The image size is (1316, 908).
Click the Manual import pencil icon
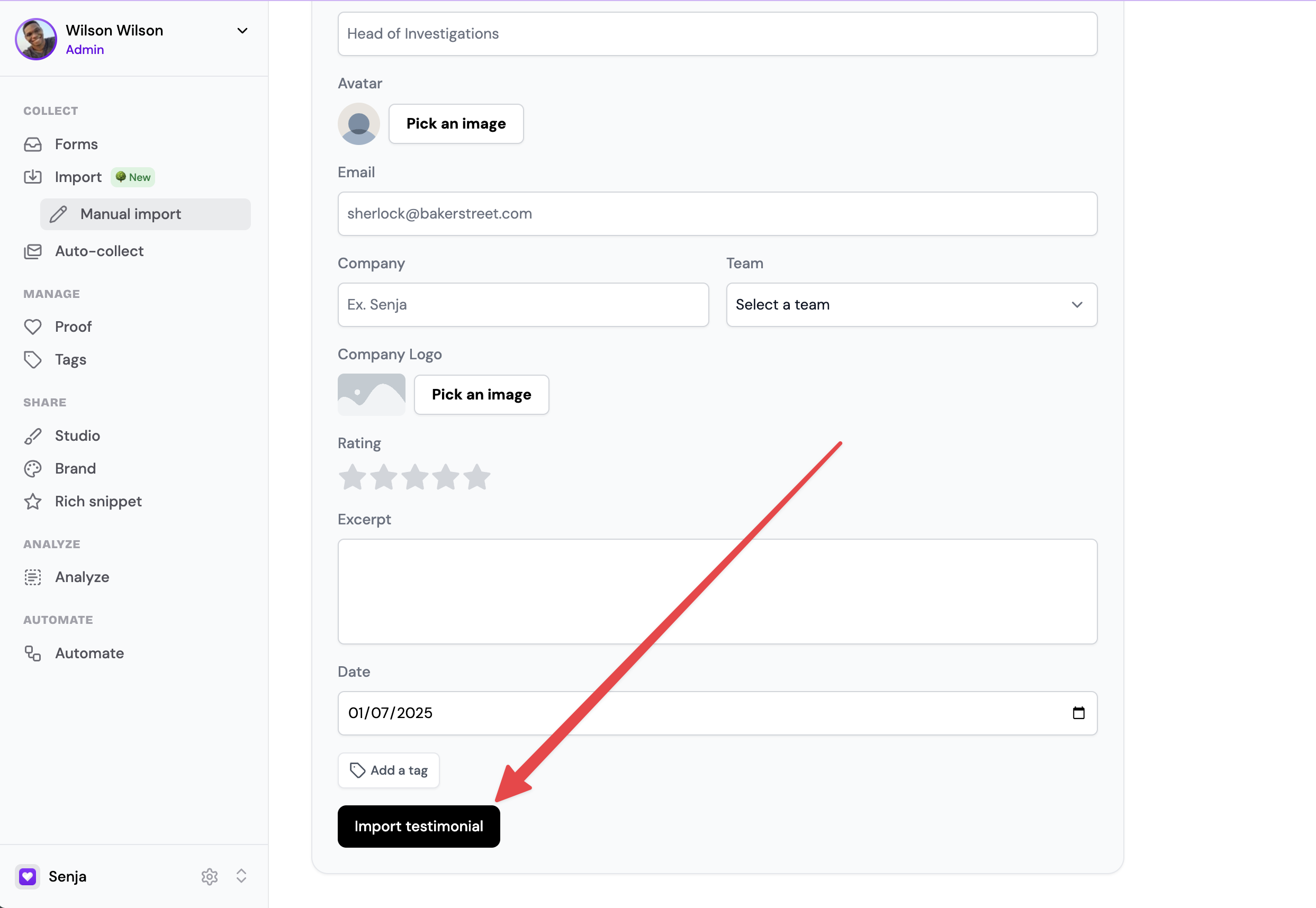coord(58,214)
